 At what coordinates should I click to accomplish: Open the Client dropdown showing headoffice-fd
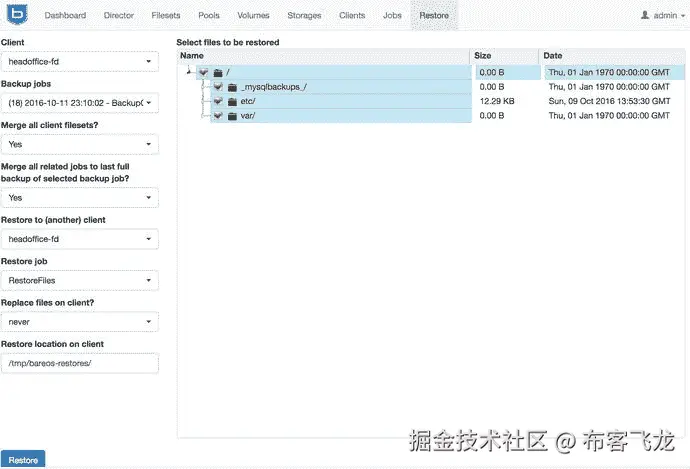point(80,62)
